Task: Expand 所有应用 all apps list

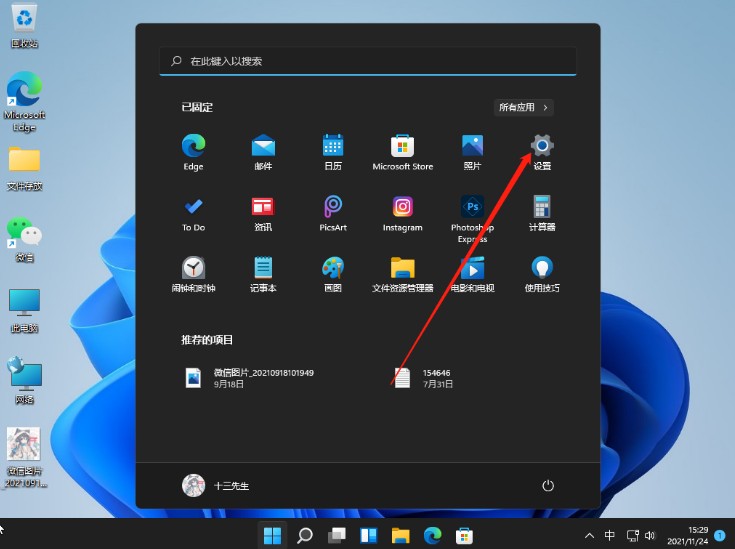Action: click(x=523, y=107)
